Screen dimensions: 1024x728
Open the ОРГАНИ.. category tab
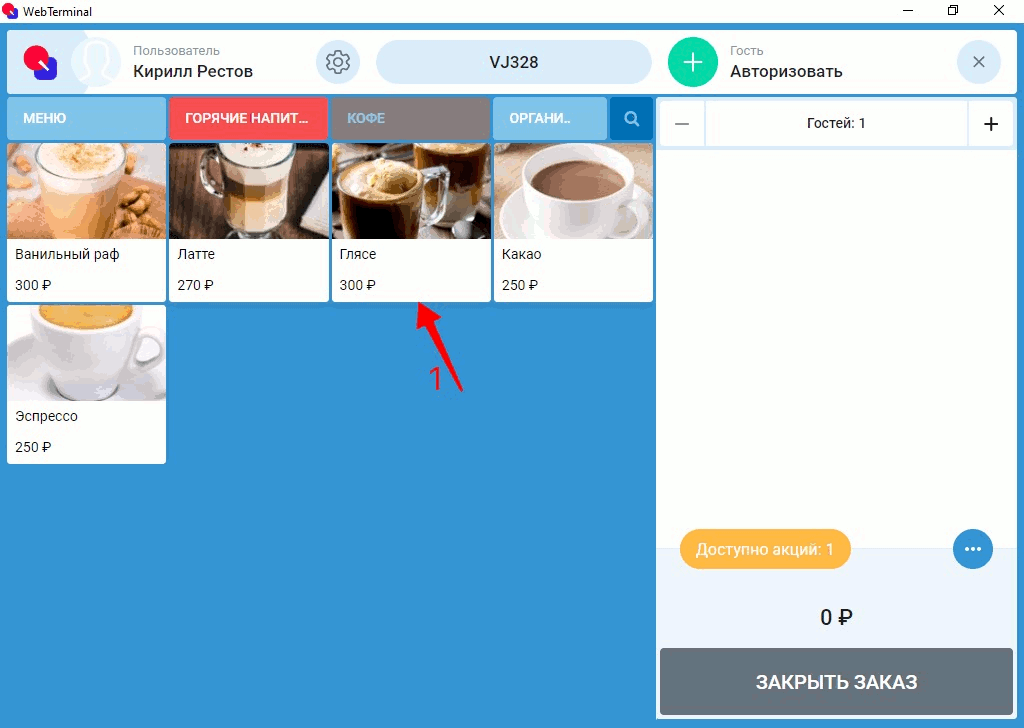tap(550, 118)
